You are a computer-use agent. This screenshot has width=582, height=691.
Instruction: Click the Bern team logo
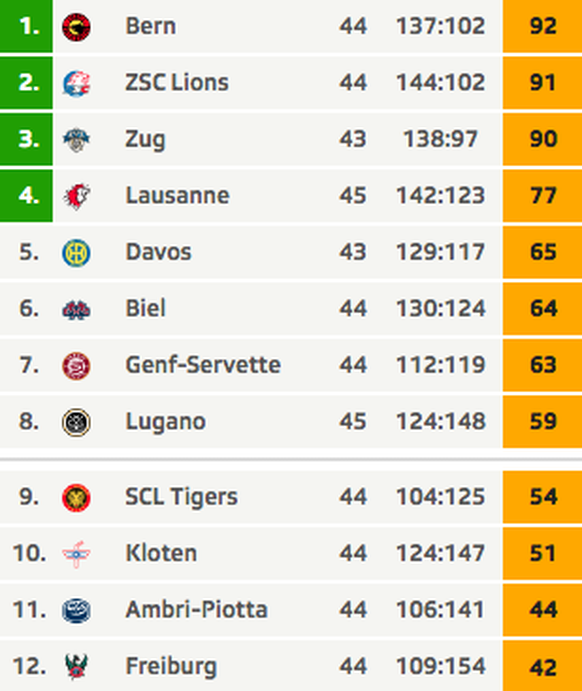click(76, 27)
